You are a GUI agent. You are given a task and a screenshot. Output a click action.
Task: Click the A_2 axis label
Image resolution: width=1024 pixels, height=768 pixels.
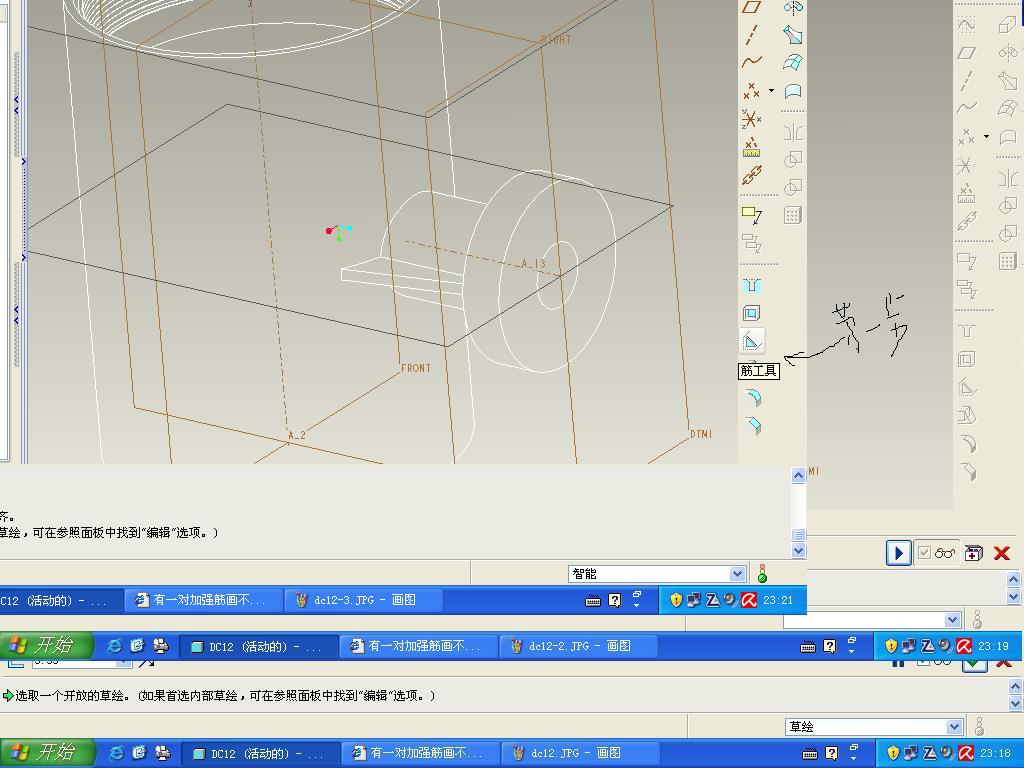pos(297,435)
